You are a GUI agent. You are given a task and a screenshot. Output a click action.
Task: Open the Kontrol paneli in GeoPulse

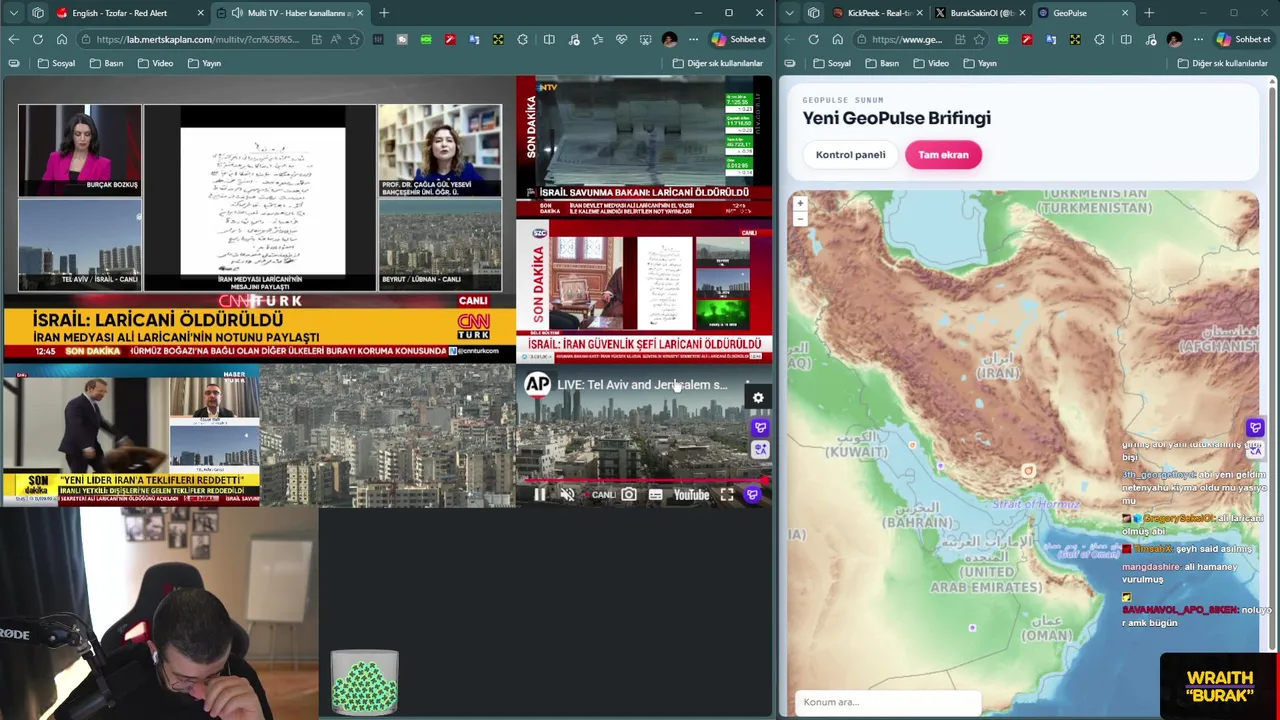pos(850,155)
